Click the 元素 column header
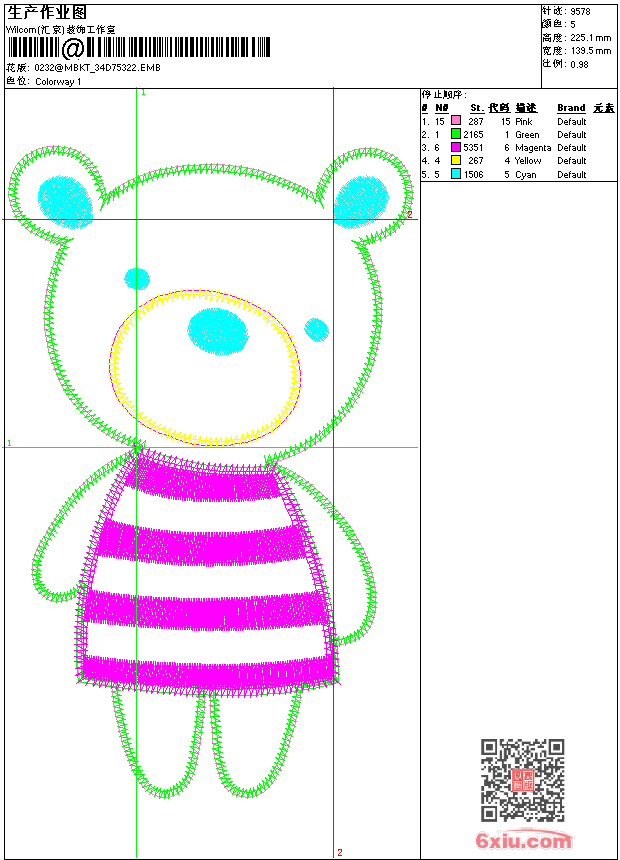This screenshot has width=620, height=860. pyautogui.click(x=604, y=108)
